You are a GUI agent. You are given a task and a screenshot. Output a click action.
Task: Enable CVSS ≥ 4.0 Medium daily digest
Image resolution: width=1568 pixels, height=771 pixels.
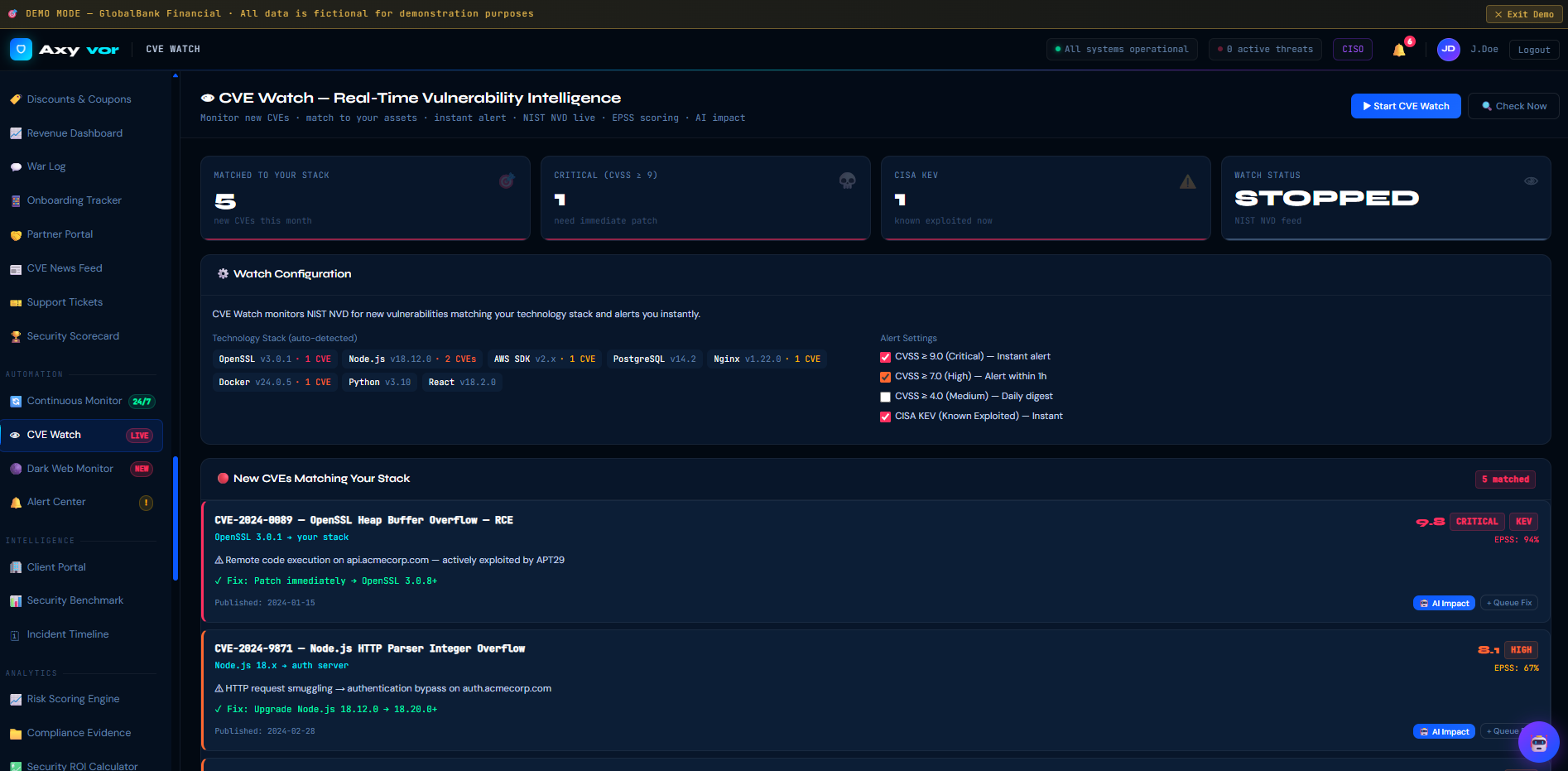pos(885,397)
